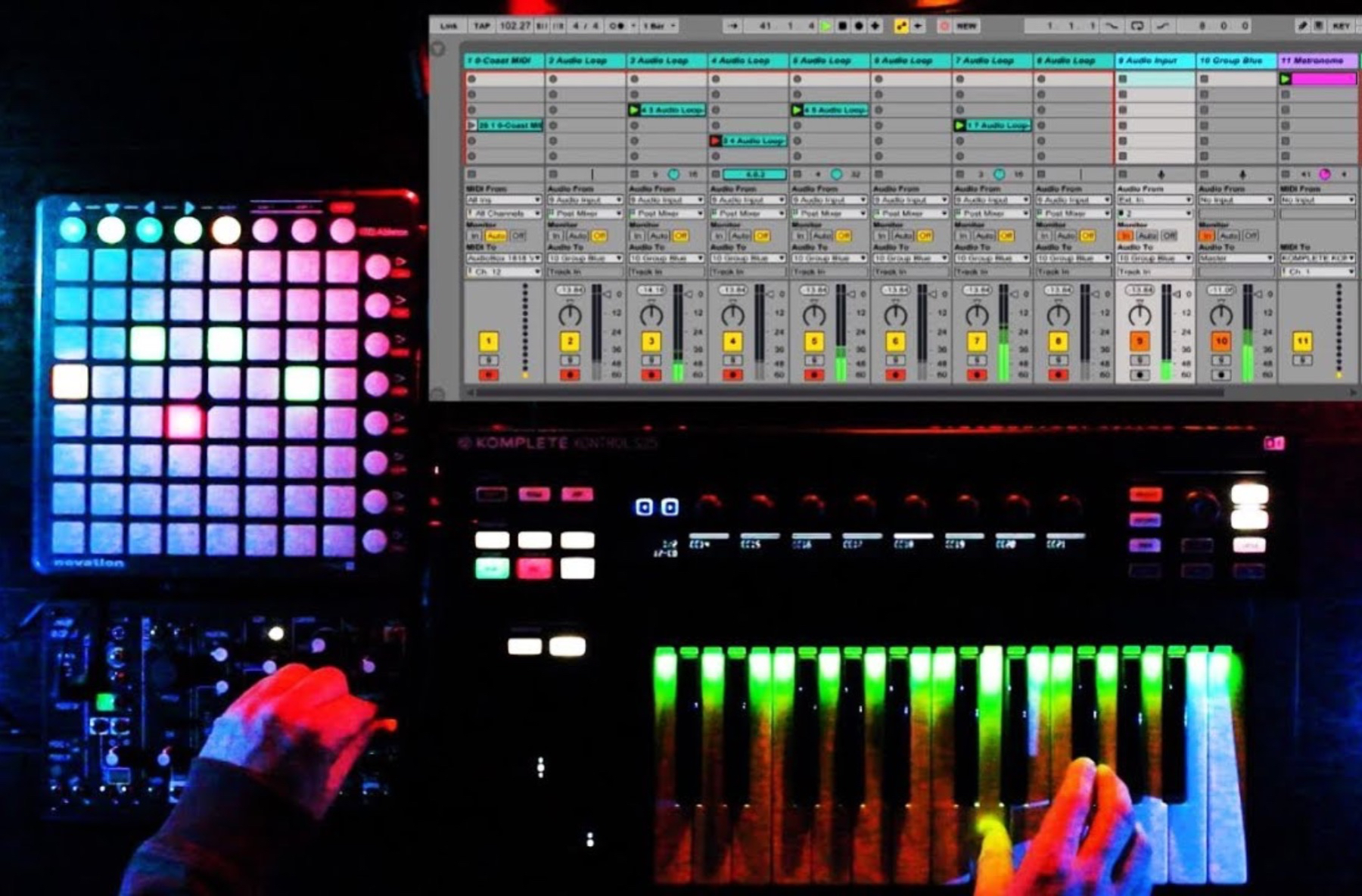Toggle the arrangement Loop switch
This screenshot has width=1362, height=896.
[x=1137, y=26]
